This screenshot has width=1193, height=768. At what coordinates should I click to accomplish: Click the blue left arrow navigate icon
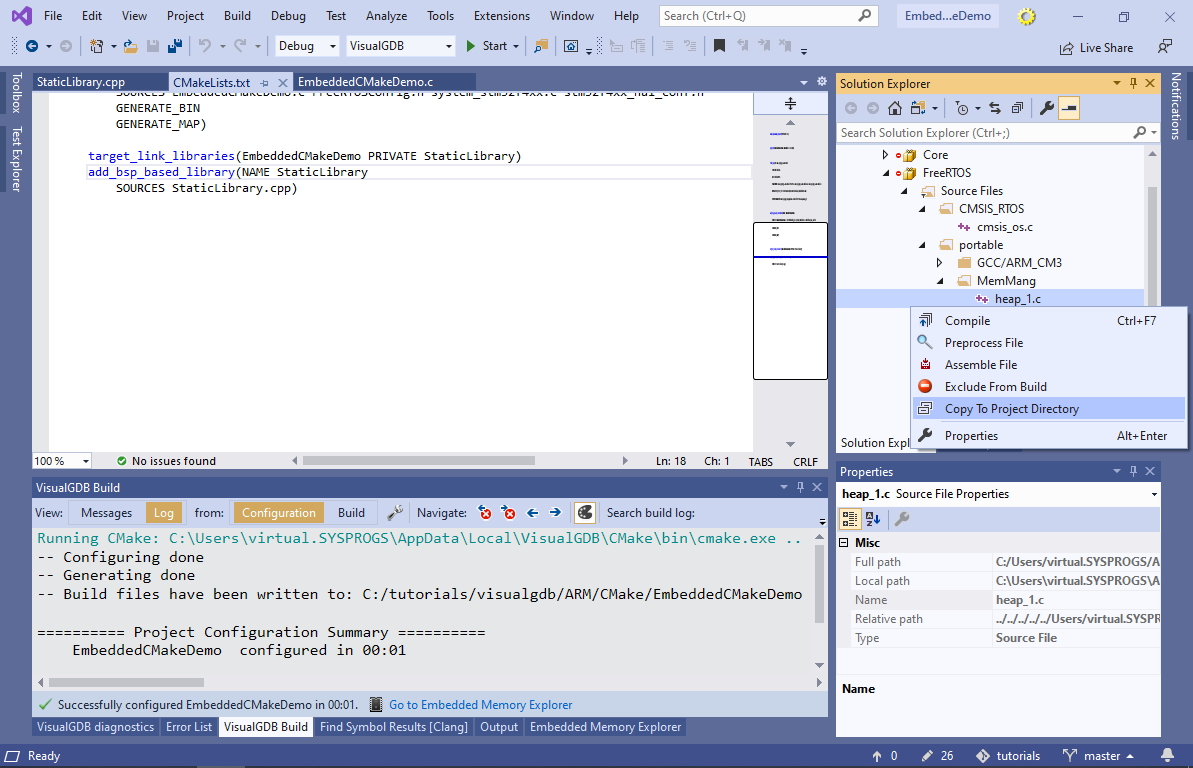533,513
